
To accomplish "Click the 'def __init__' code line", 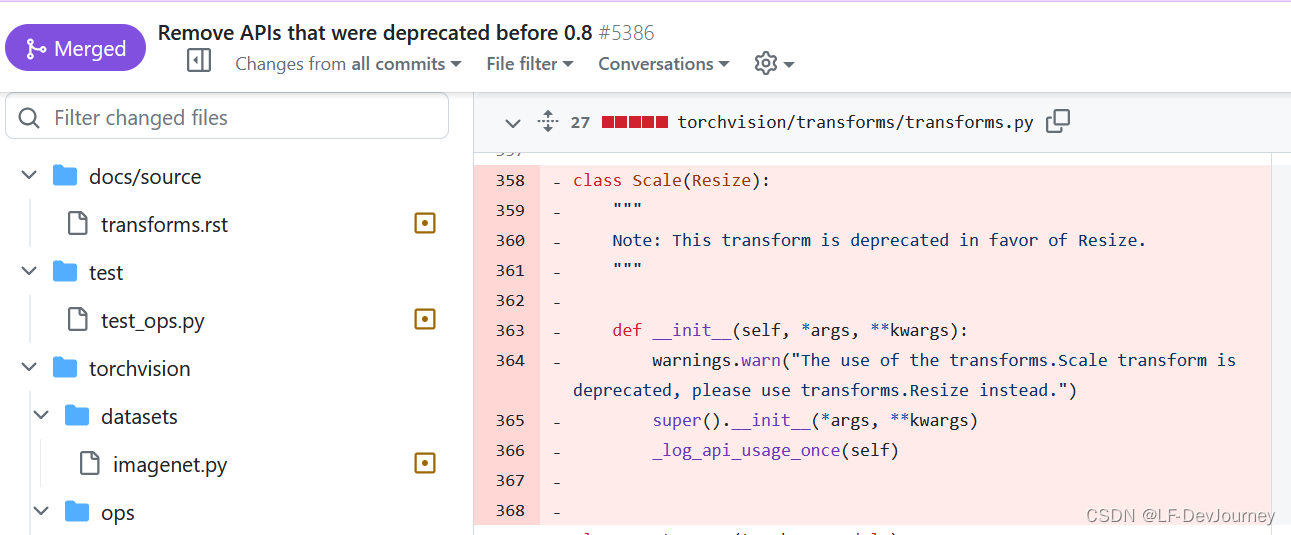I will click(x=790, y=331).
